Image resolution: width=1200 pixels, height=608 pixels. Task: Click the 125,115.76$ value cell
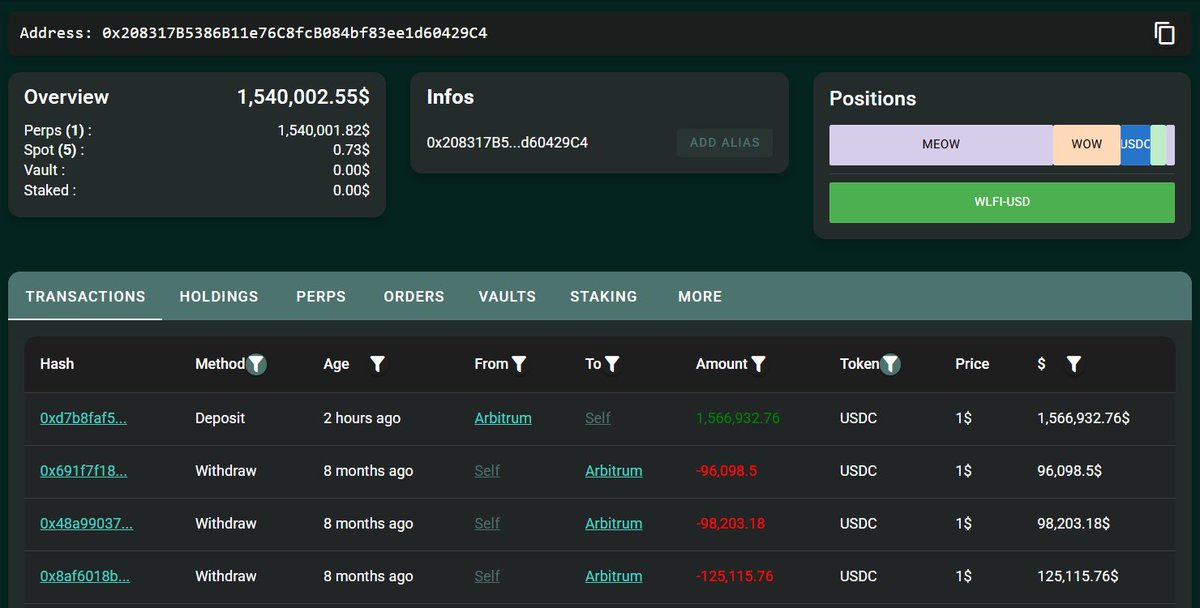1078,577
